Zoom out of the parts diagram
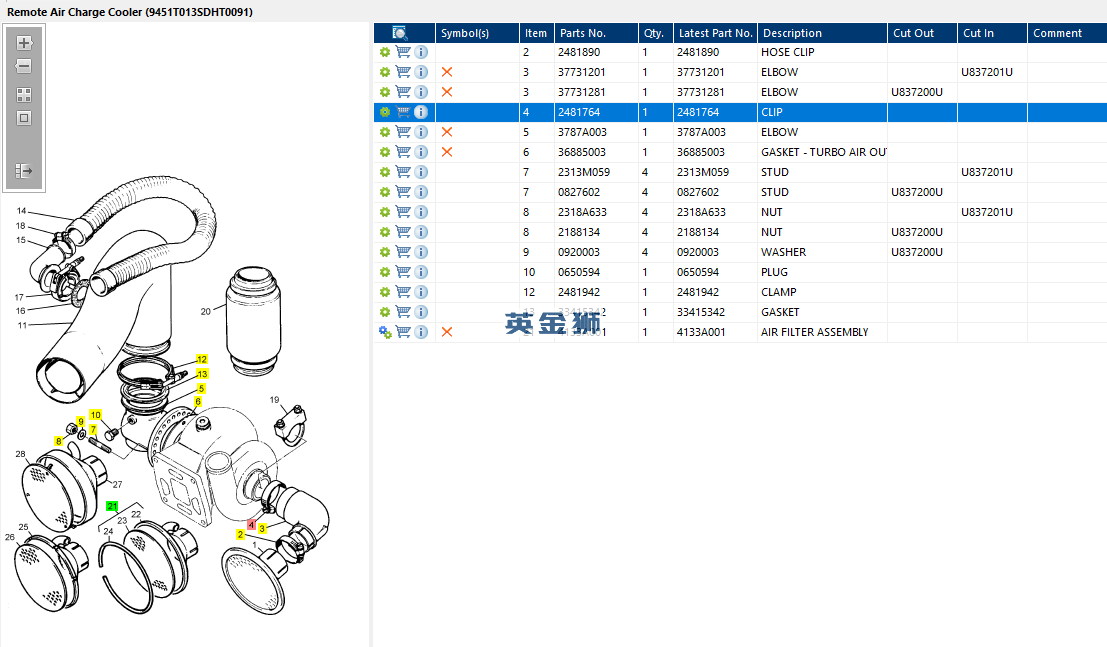Screen dimensions: 1107x647 click(x=24, y=66)
